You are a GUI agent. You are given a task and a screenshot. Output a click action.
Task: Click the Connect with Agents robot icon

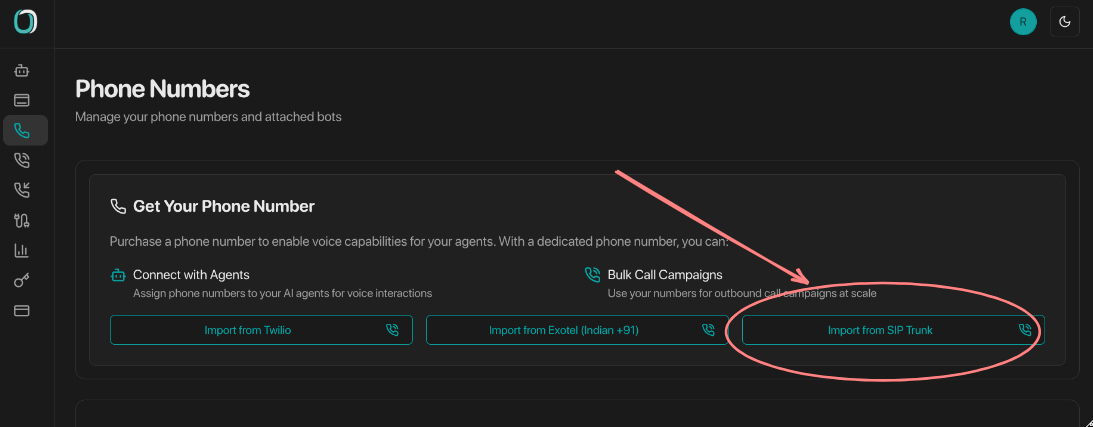[118, 274]
